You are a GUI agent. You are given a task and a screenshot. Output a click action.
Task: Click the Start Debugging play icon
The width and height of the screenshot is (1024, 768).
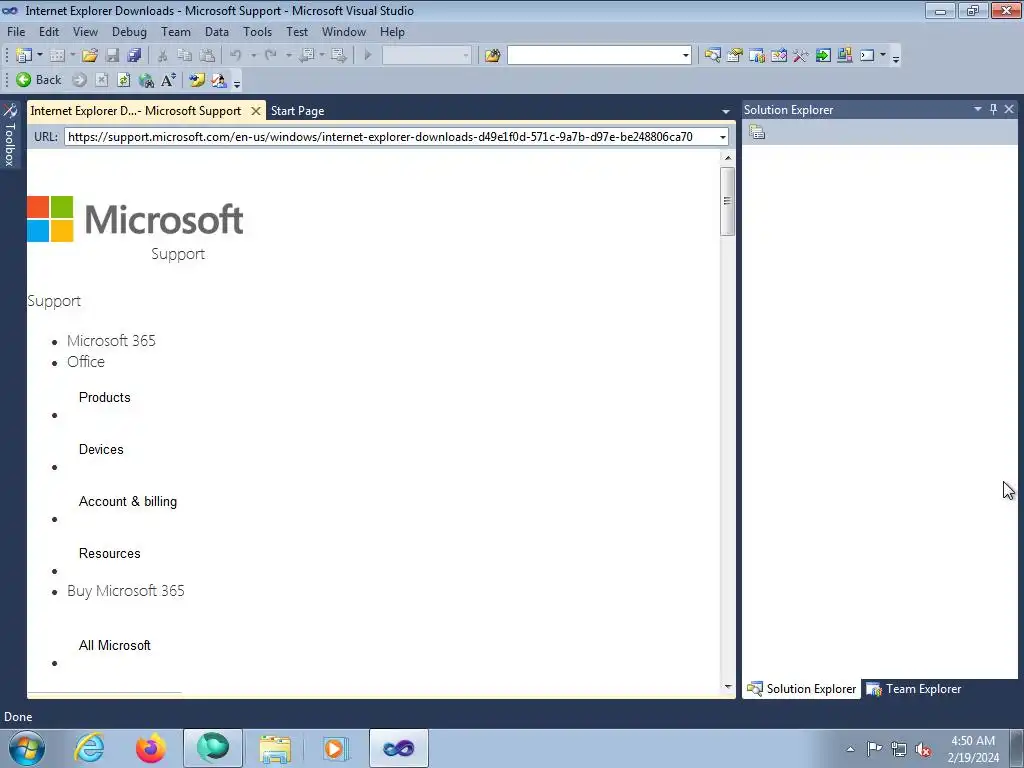368,56
